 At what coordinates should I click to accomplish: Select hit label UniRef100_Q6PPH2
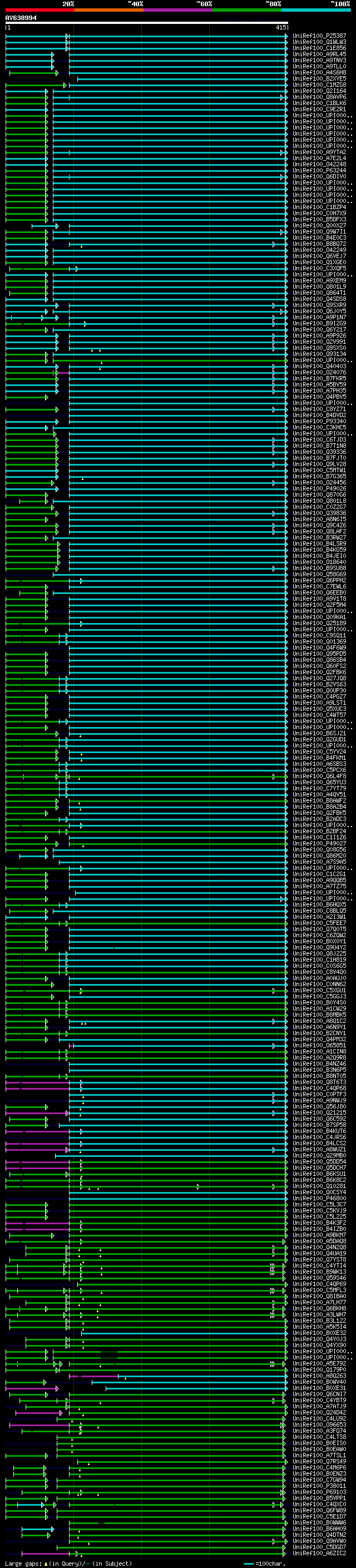tap(319, 580)
